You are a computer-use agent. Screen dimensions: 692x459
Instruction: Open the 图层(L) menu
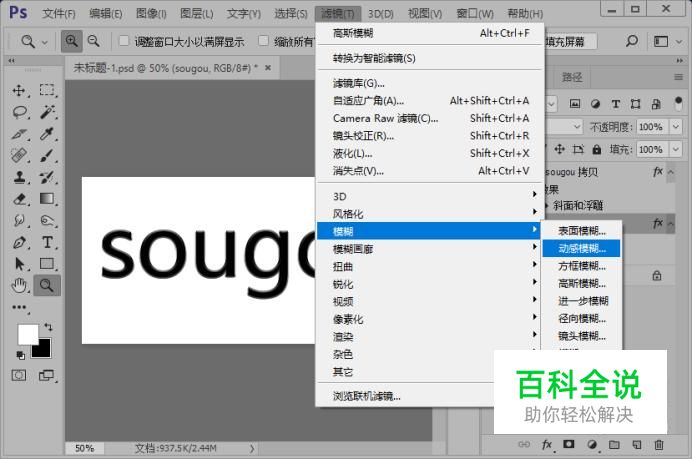197,14
